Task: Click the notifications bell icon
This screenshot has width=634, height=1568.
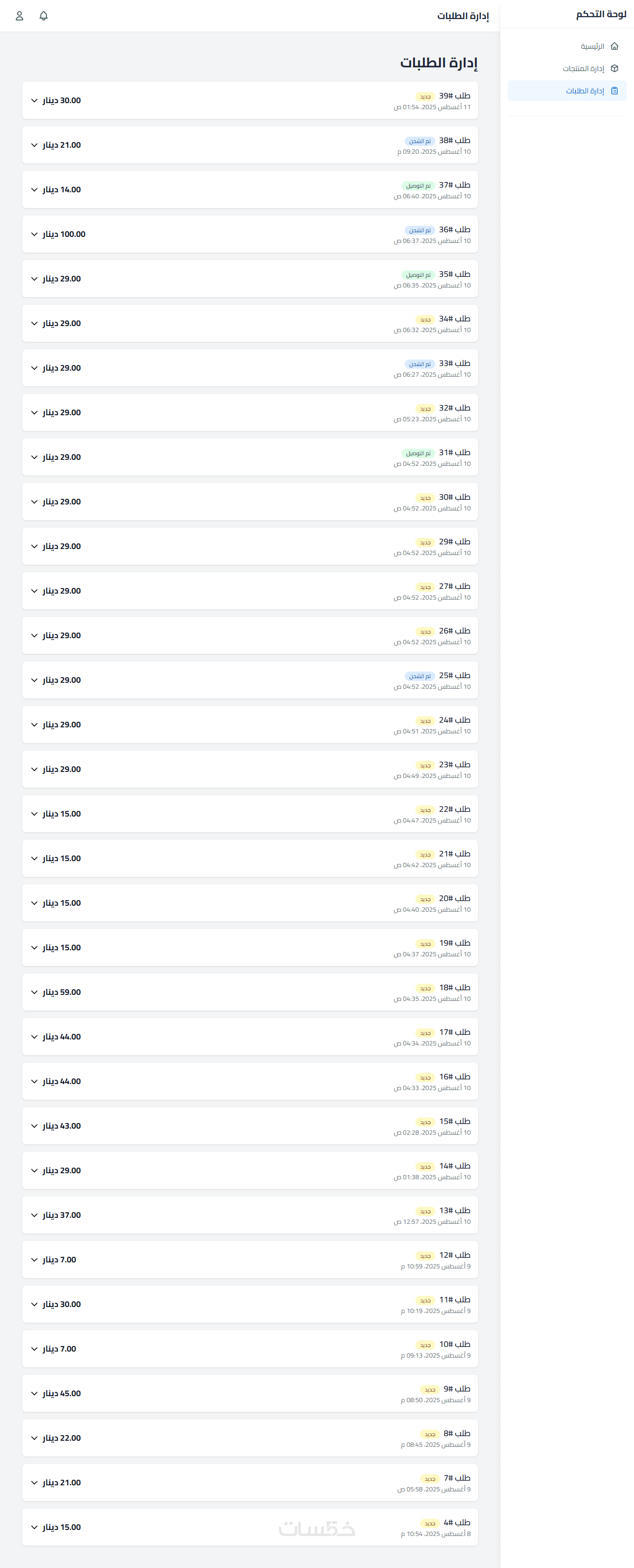Action: pyautogui.click(x=43, y=16)
